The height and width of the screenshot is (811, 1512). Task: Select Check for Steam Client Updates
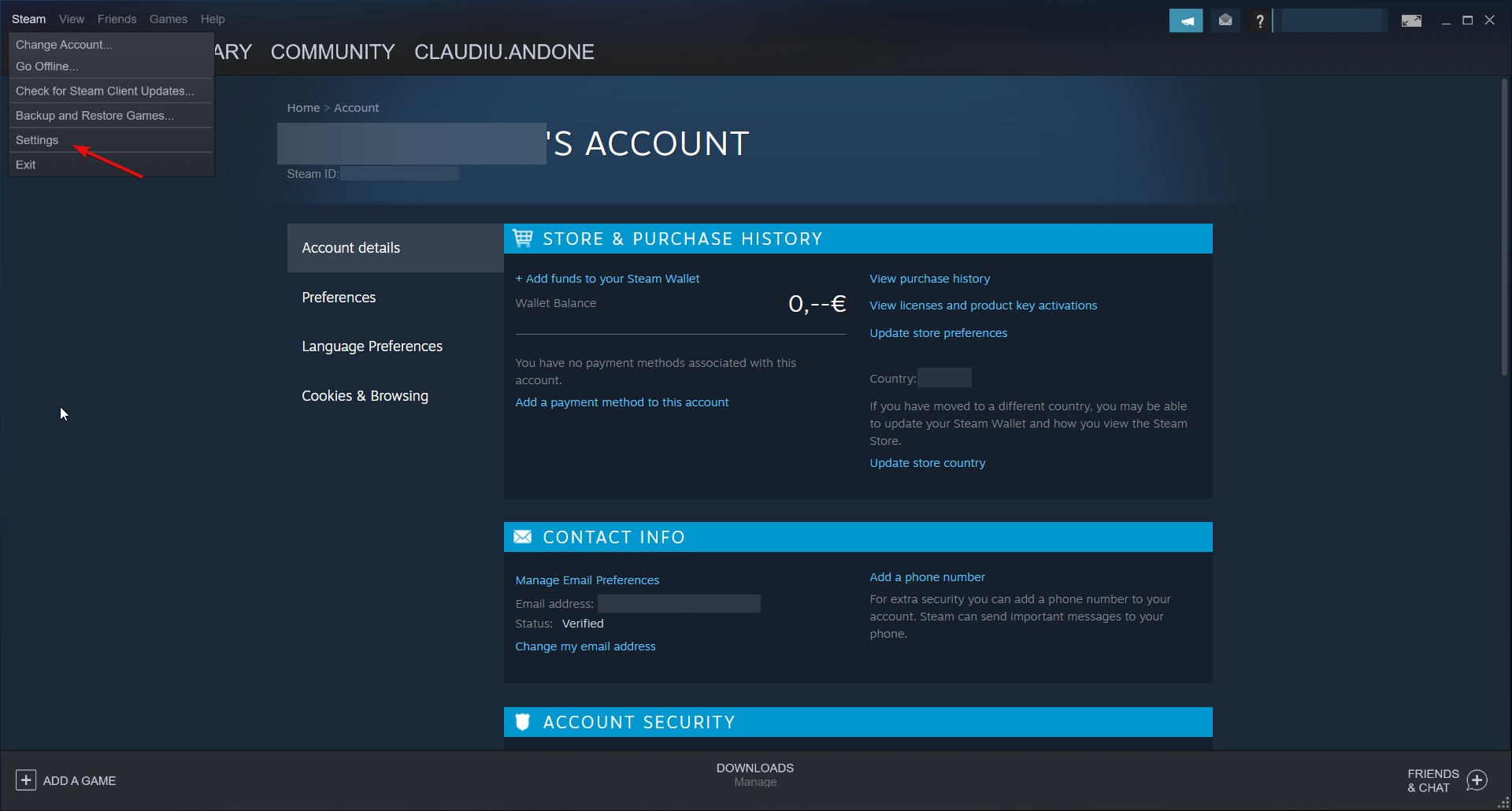[x=111, y=91]
